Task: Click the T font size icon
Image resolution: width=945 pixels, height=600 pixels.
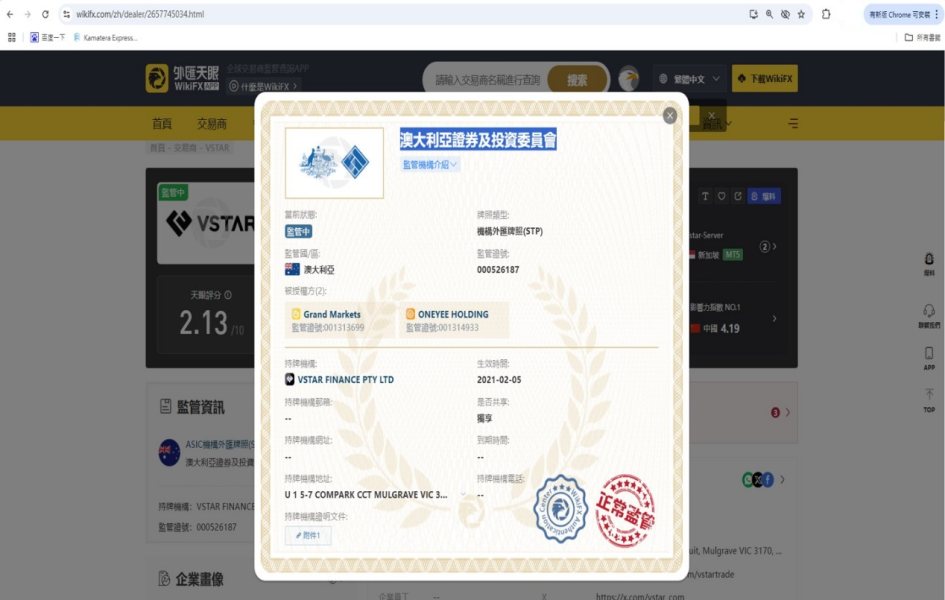Action: tap(705, 196)
